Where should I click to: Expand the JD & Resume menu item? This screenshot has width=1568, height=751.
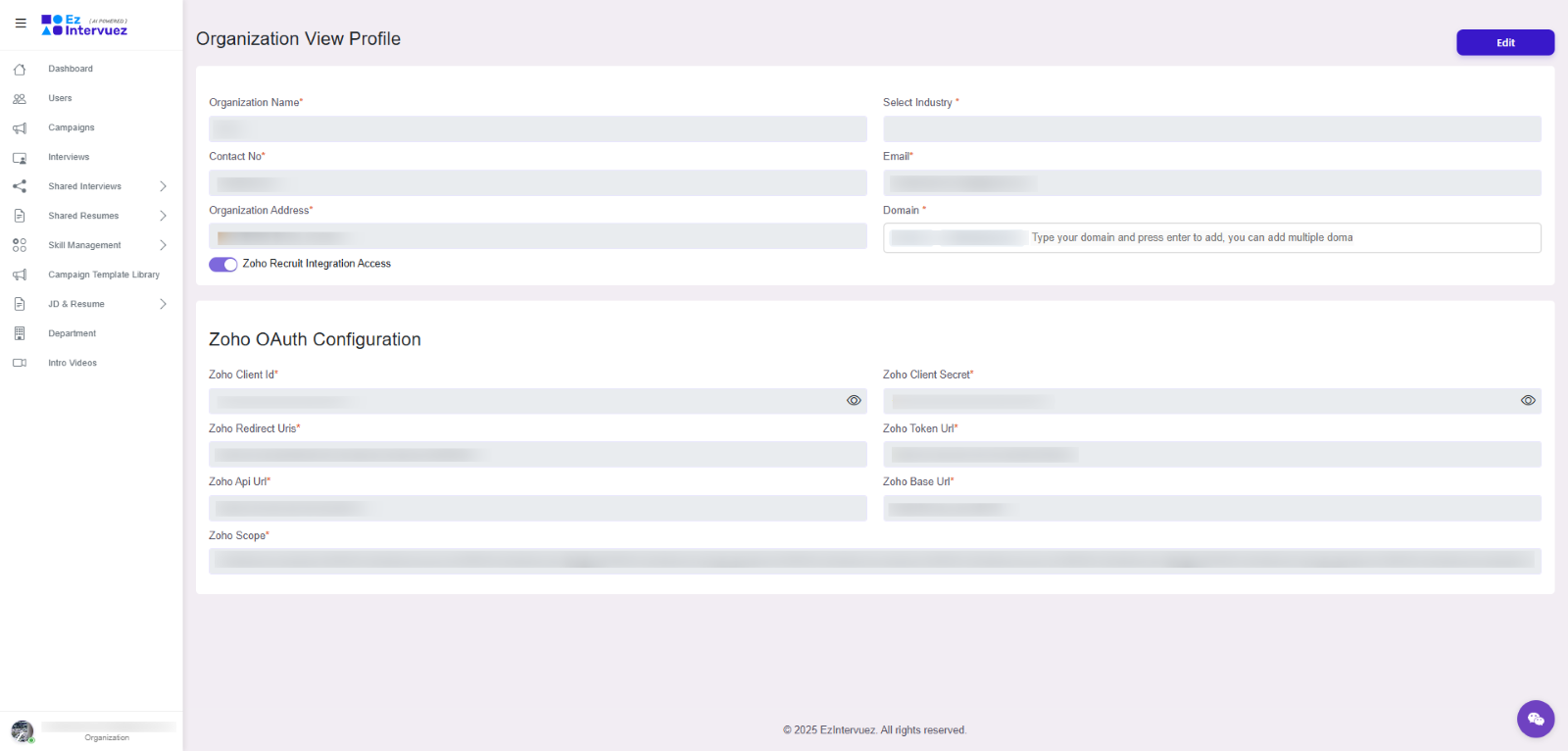point(163,304)
